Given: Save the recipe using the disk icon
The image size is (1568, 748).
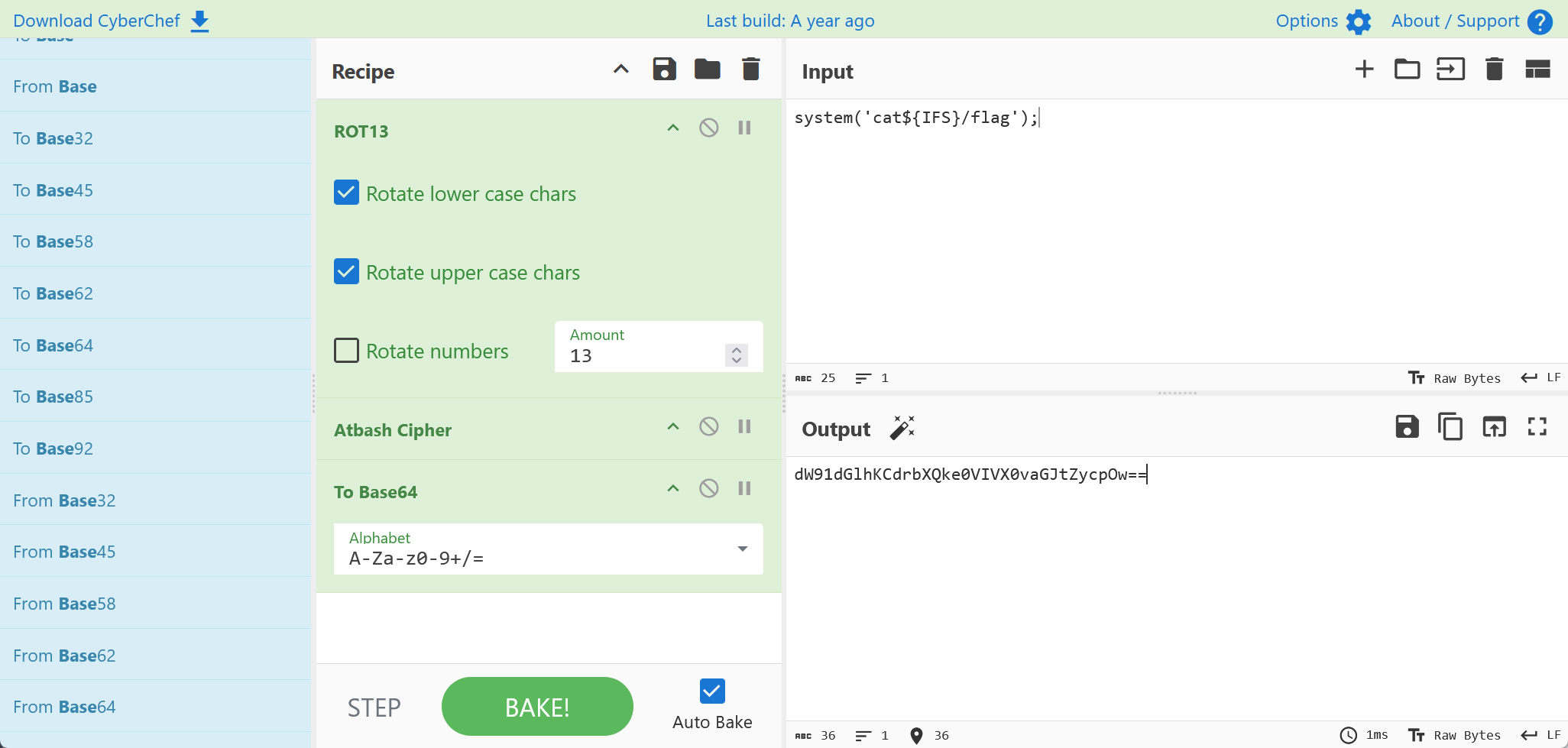Looking at the screenshot, I should point(664,70).
